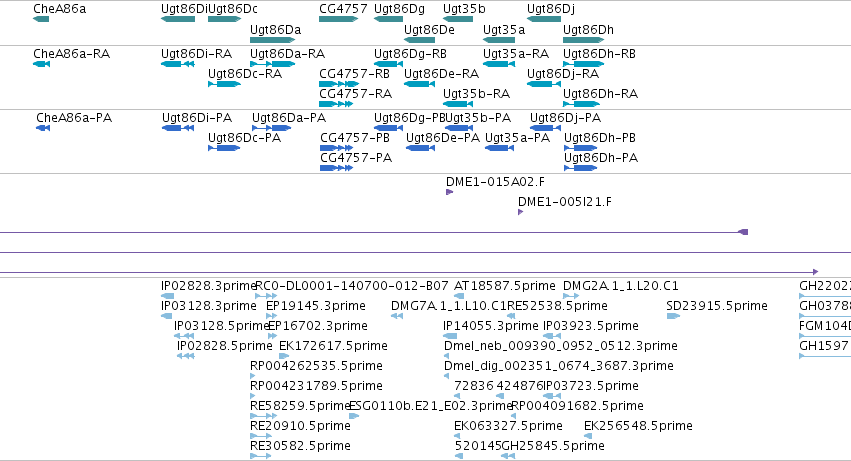Select the GH25845.5prime EST label
851x461 pixels.
(554, 446)
